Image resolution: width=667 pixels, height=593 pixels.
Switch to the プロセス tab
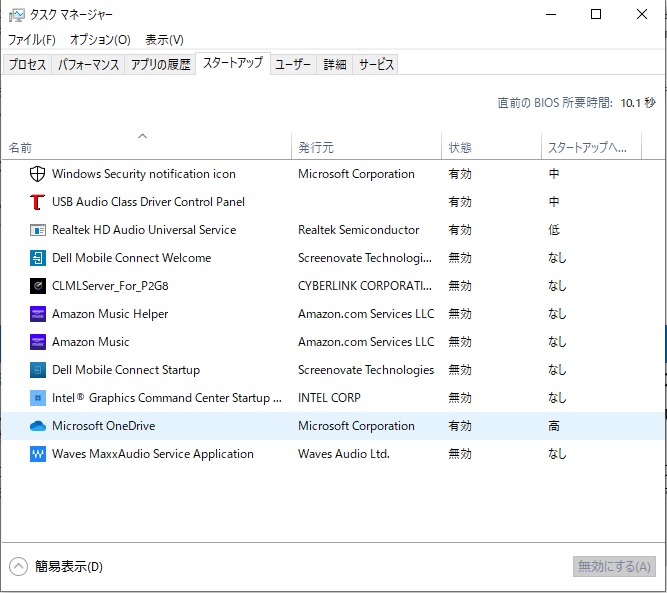pos(27,64)
